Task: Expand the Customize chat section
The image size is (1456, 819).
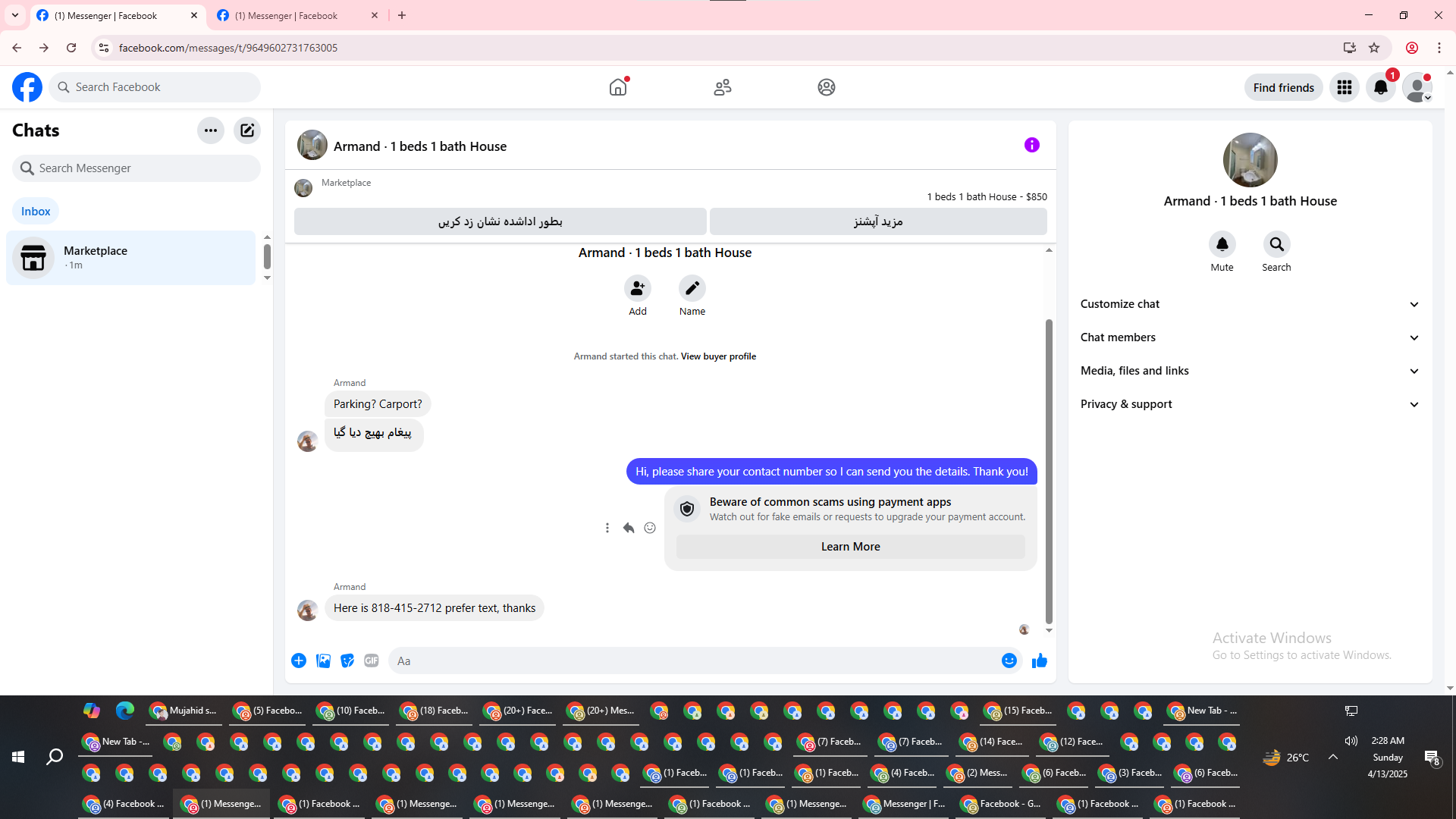Action: [x=1250, y=304]
